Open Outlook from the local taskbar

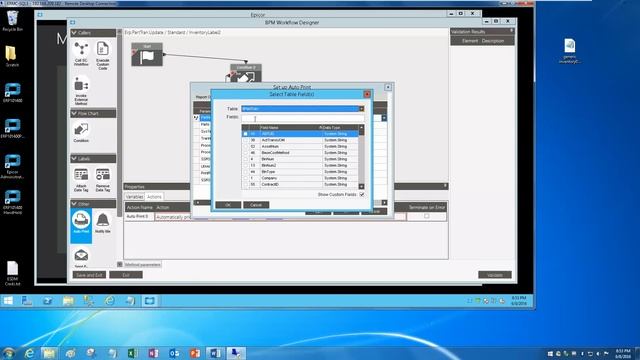point(174,353)
